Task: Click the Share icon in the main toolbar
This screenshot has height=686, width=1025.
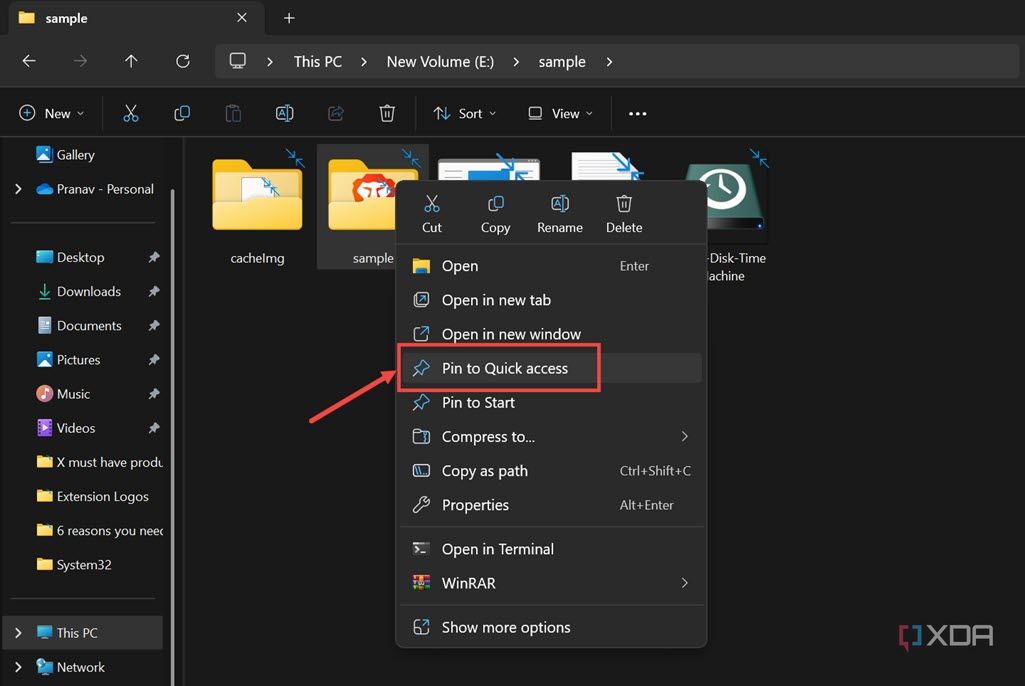Action: pos(336,114)
